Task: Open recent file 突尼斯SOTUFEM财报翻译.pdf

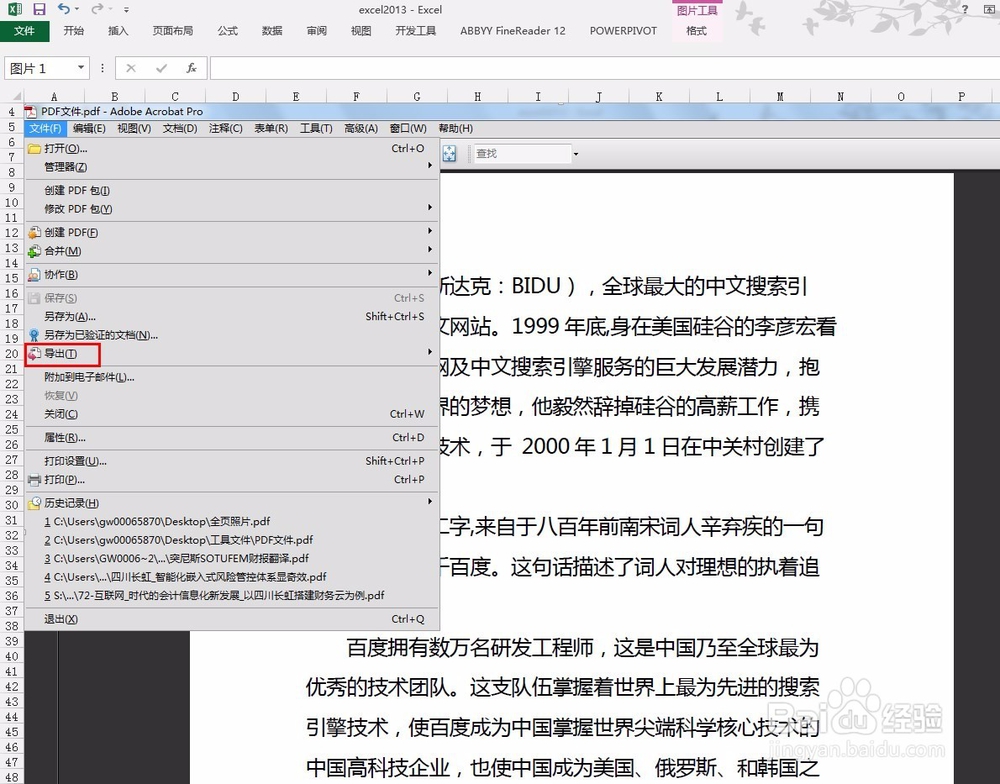Action: [x=232, y=559]
